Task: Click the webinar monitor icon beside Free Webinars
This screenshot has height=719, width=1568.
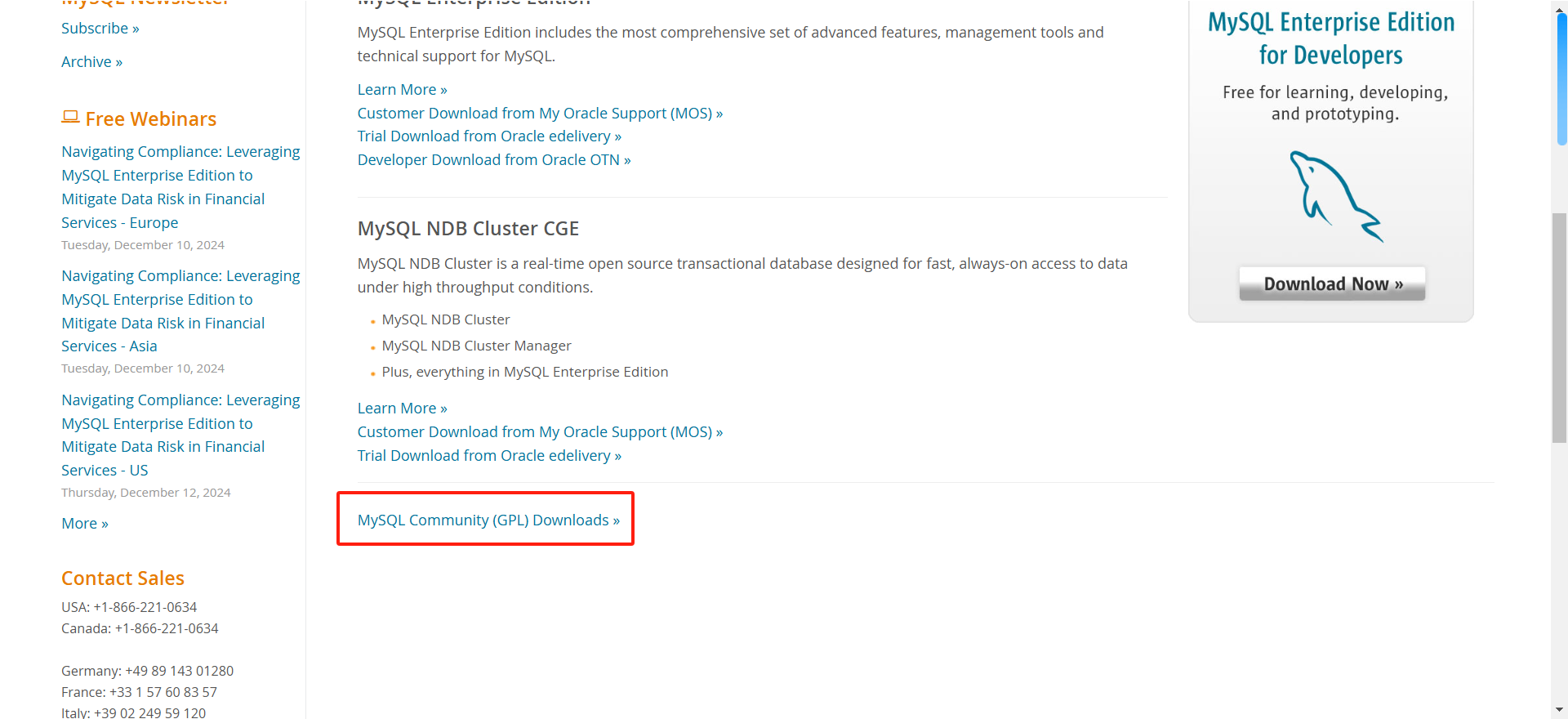Action: (x=70, y=118)
